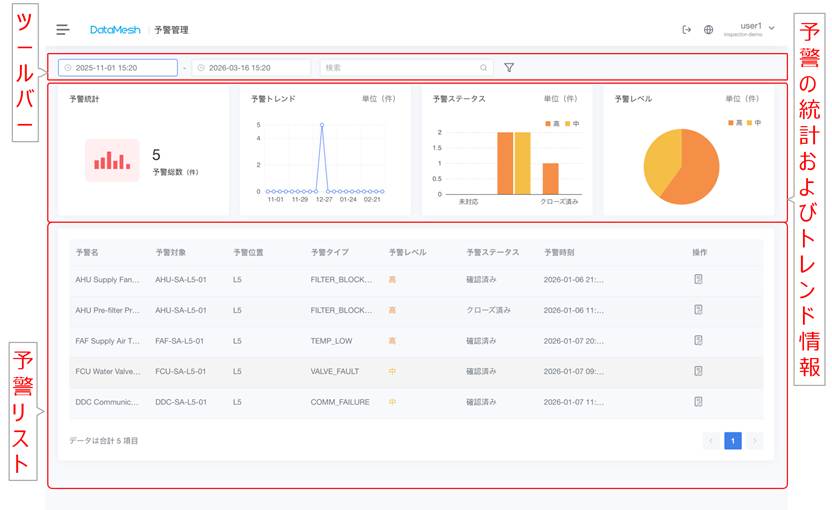Open details icon for AHU Supply Fan row
832x510 pixels.
pos(698,280)
